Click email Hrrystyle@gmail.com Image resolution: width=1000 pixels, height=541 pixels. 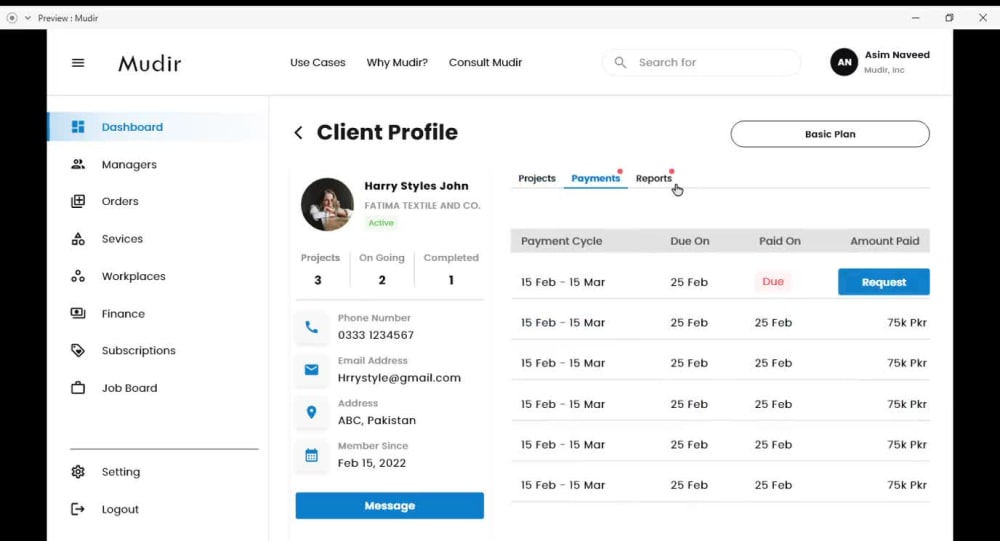(399, 378)
